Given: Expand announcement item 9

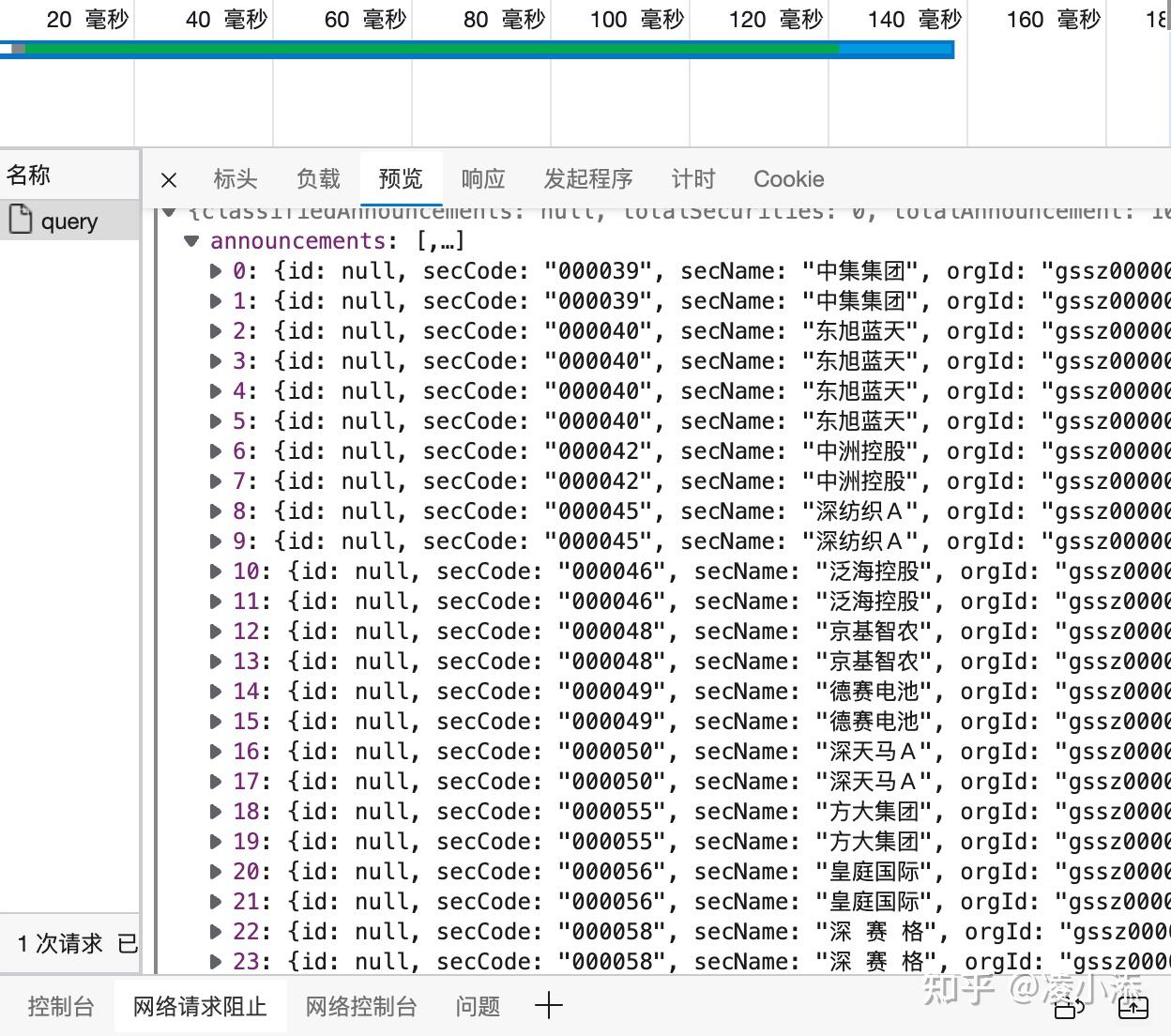Looking at the screenshot, I should [216, 541].
